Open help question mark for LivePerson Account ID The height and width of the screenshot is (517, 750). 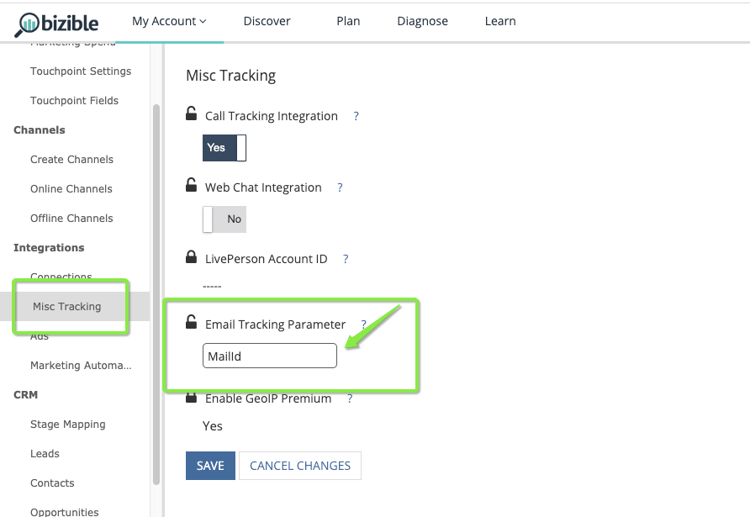coord(346,259)
